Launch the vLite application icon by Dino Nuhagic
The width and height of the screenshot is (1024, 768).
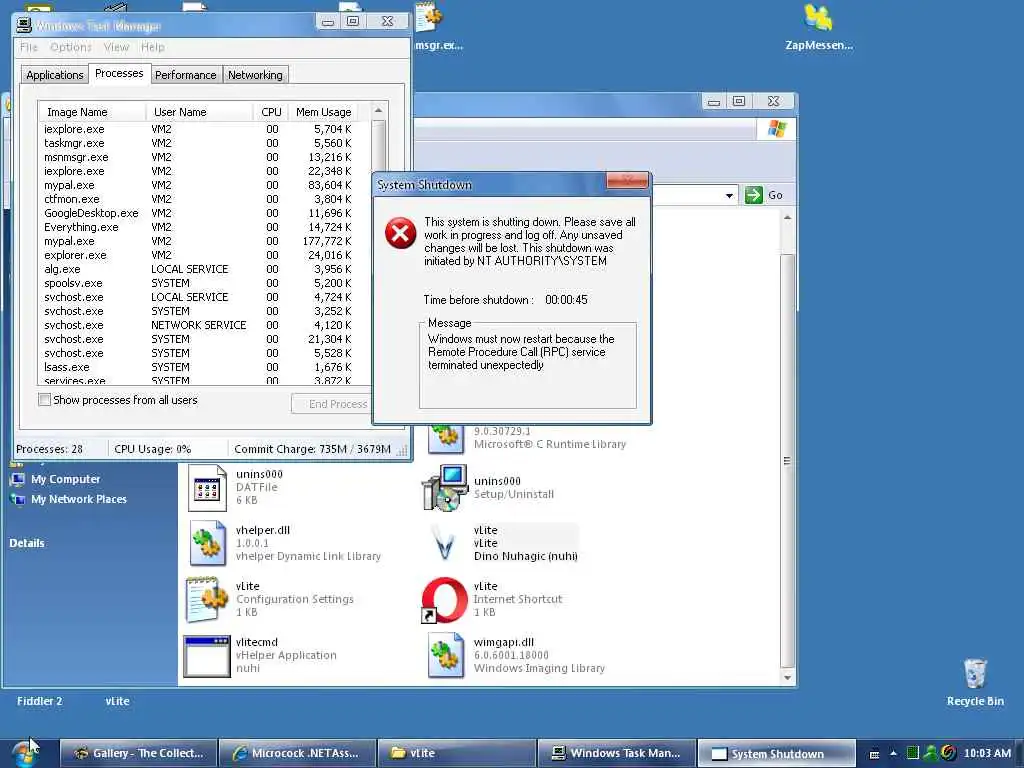coord(445,543)
